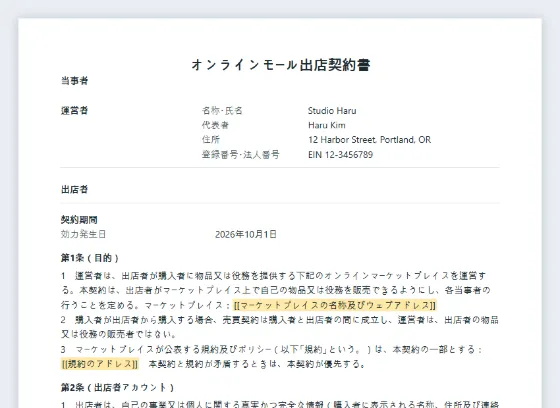
Task: Select the Haru Kim representative value
Action: click(327, 125)
